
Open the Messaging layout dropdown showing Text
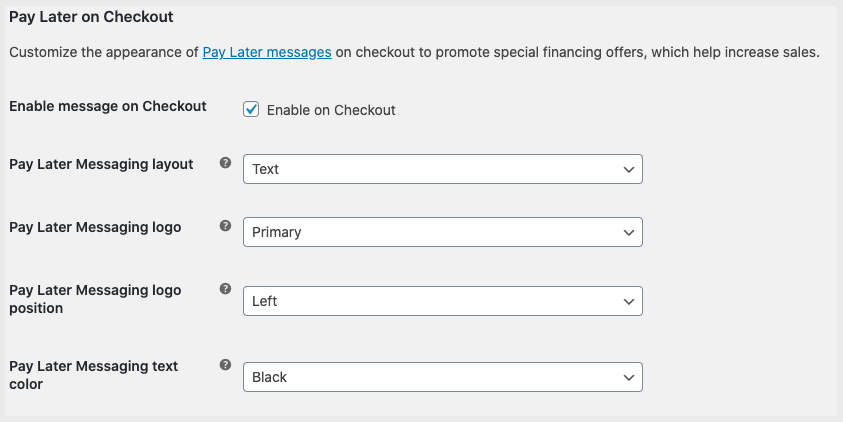pos(442,169)
